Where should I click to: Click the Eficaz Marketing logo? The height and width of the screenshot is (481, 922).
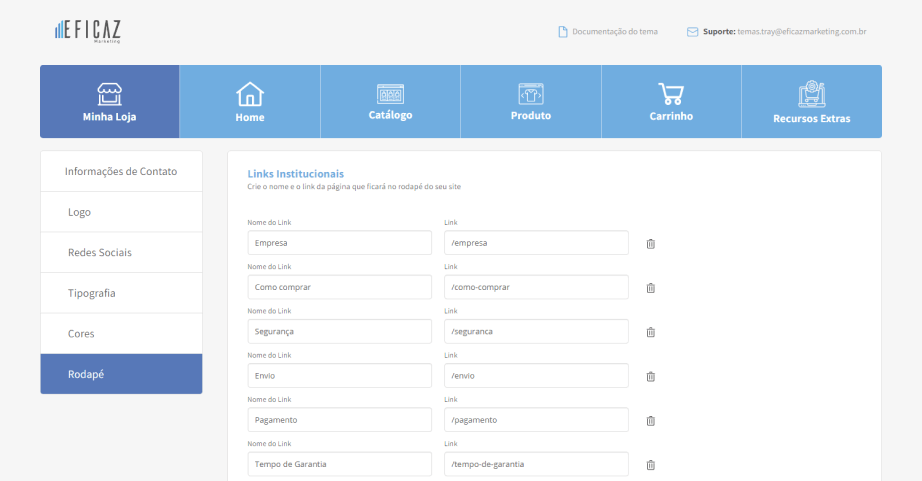point(88,31)
